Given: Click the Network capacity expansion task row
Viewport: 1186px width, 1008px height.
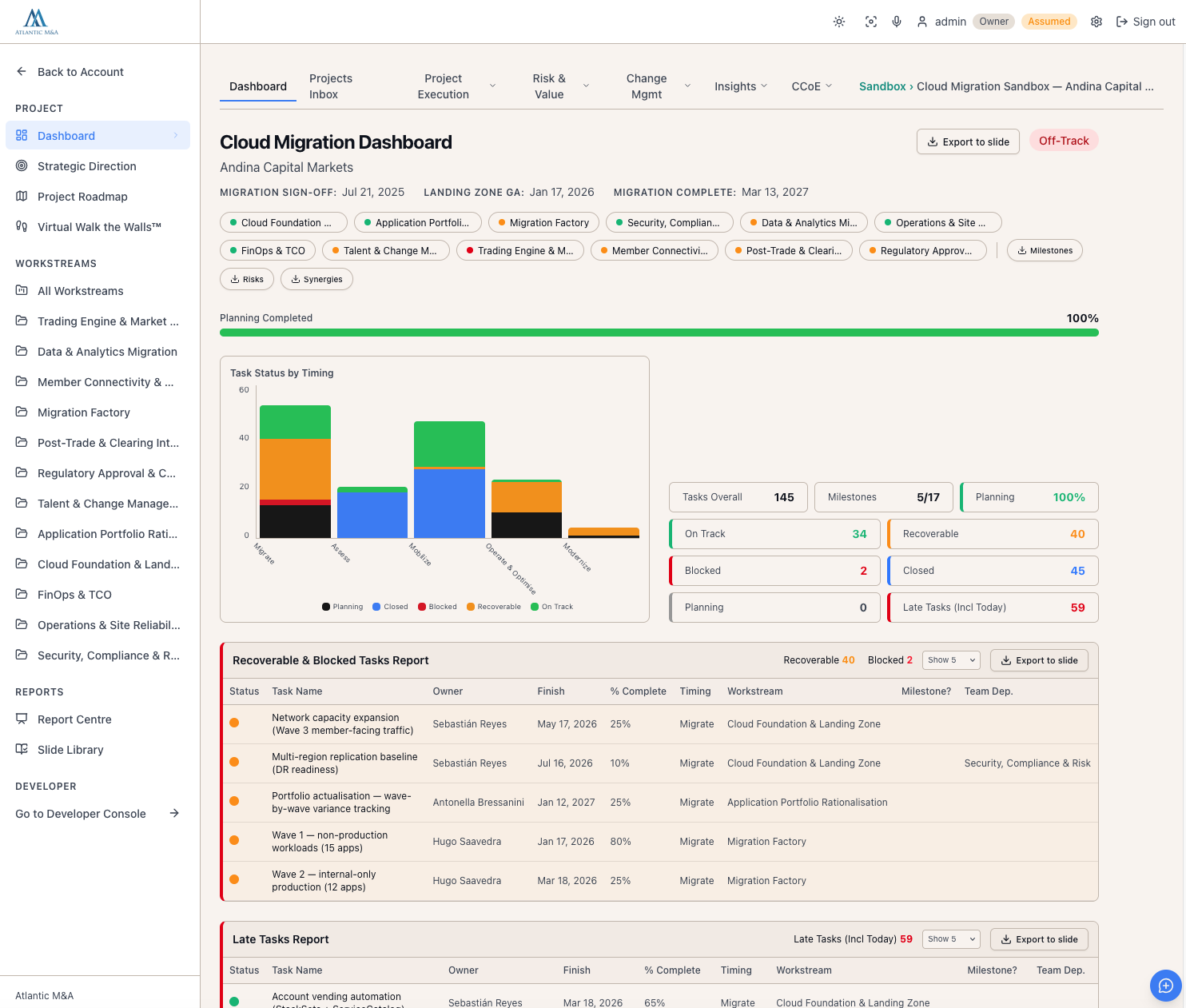Looking at the screenshot, I should click(x=659, y=724).
